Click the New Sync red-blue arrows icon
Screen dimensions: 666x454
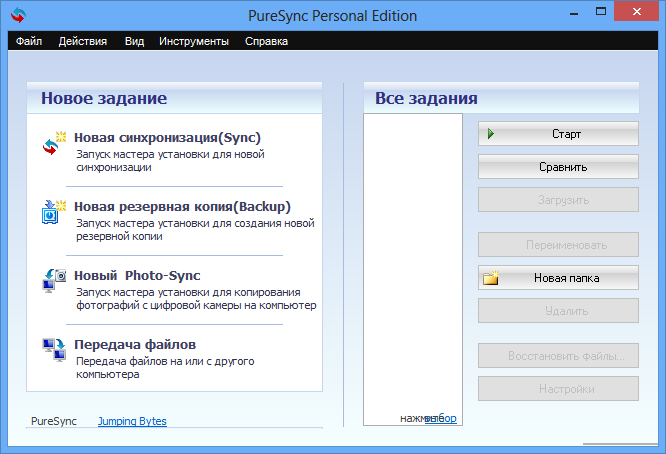tap(54, 143)
